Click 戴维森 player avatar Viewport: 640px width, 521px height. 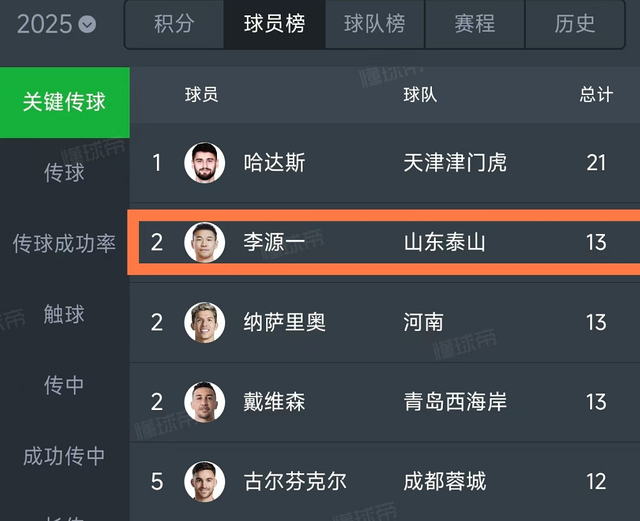tap(205, 402)
